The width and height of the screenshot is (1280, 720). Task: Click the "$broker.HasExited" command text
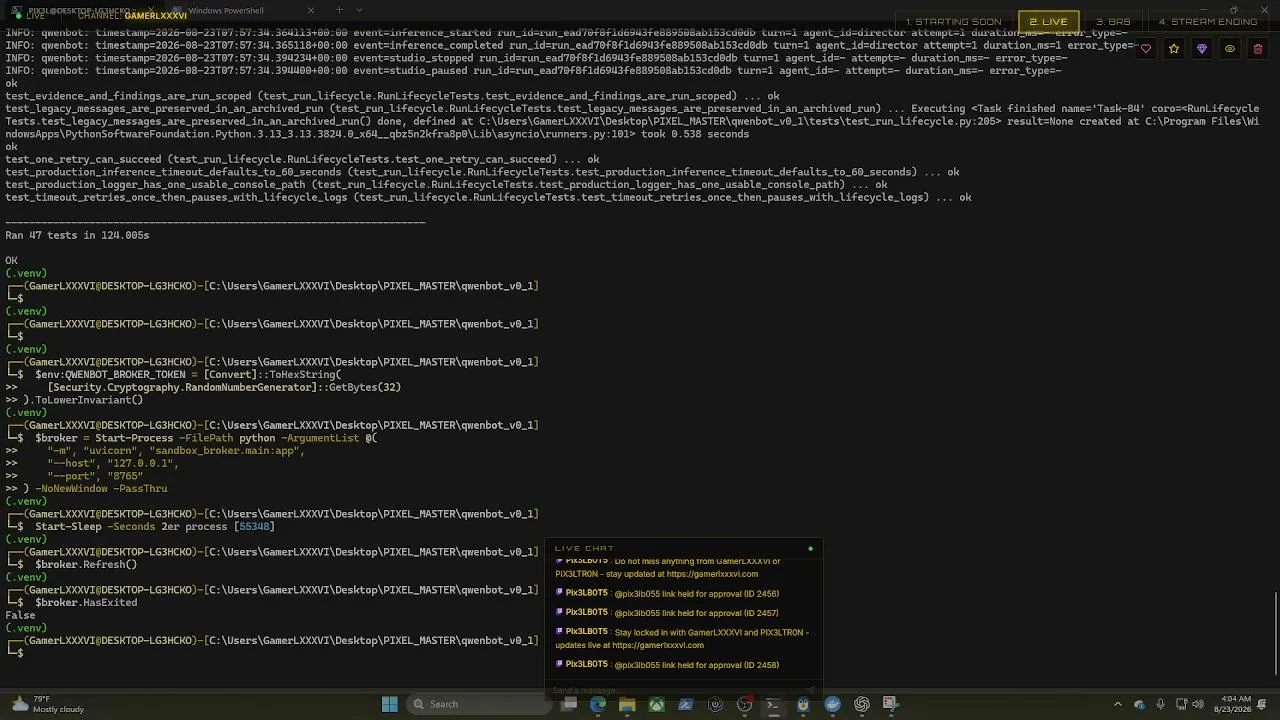[x=86, y=603]
